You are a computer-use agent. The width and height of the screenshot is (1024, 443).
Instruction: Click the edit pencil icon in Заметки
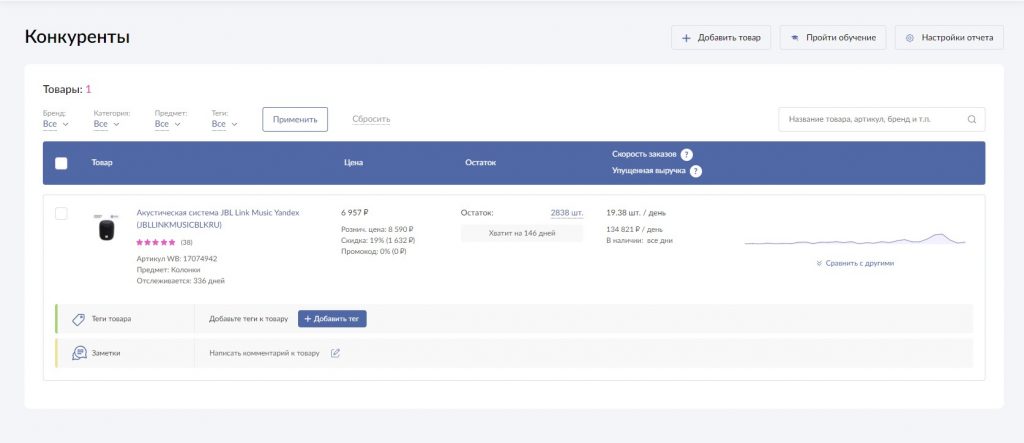tap(336, 353)
